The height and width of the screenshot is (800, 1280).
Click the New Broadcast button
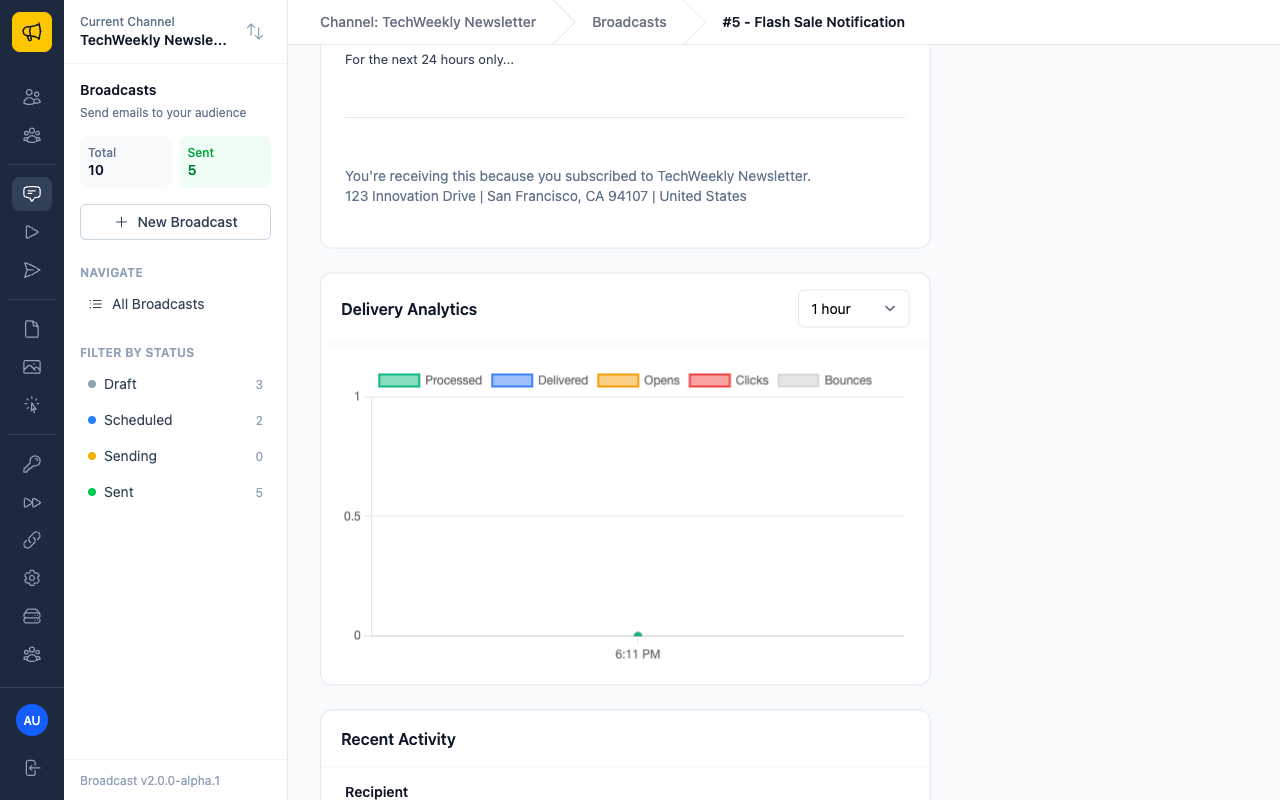pos(175,222)
